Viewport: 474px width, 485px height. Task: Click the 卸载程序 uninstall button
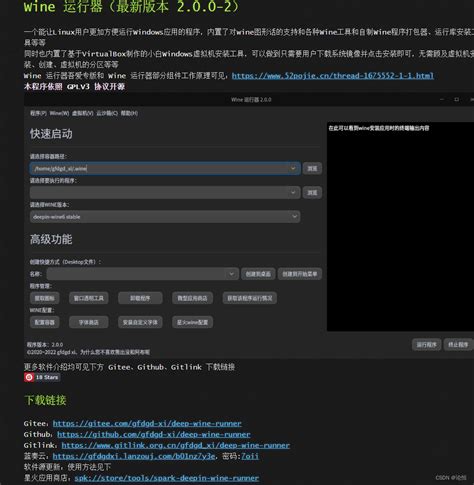[140, 298]
